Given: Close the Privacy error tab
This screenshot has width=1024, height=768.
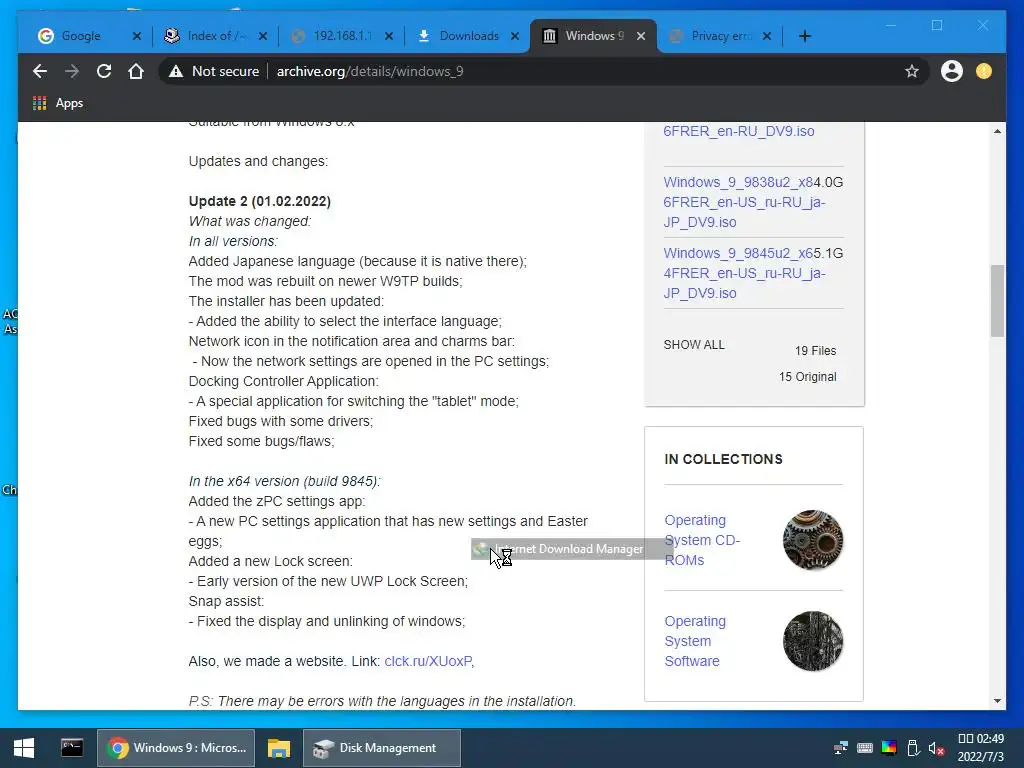Looking at the screenshot, I should pyautogui.click(x=767, y=36).
